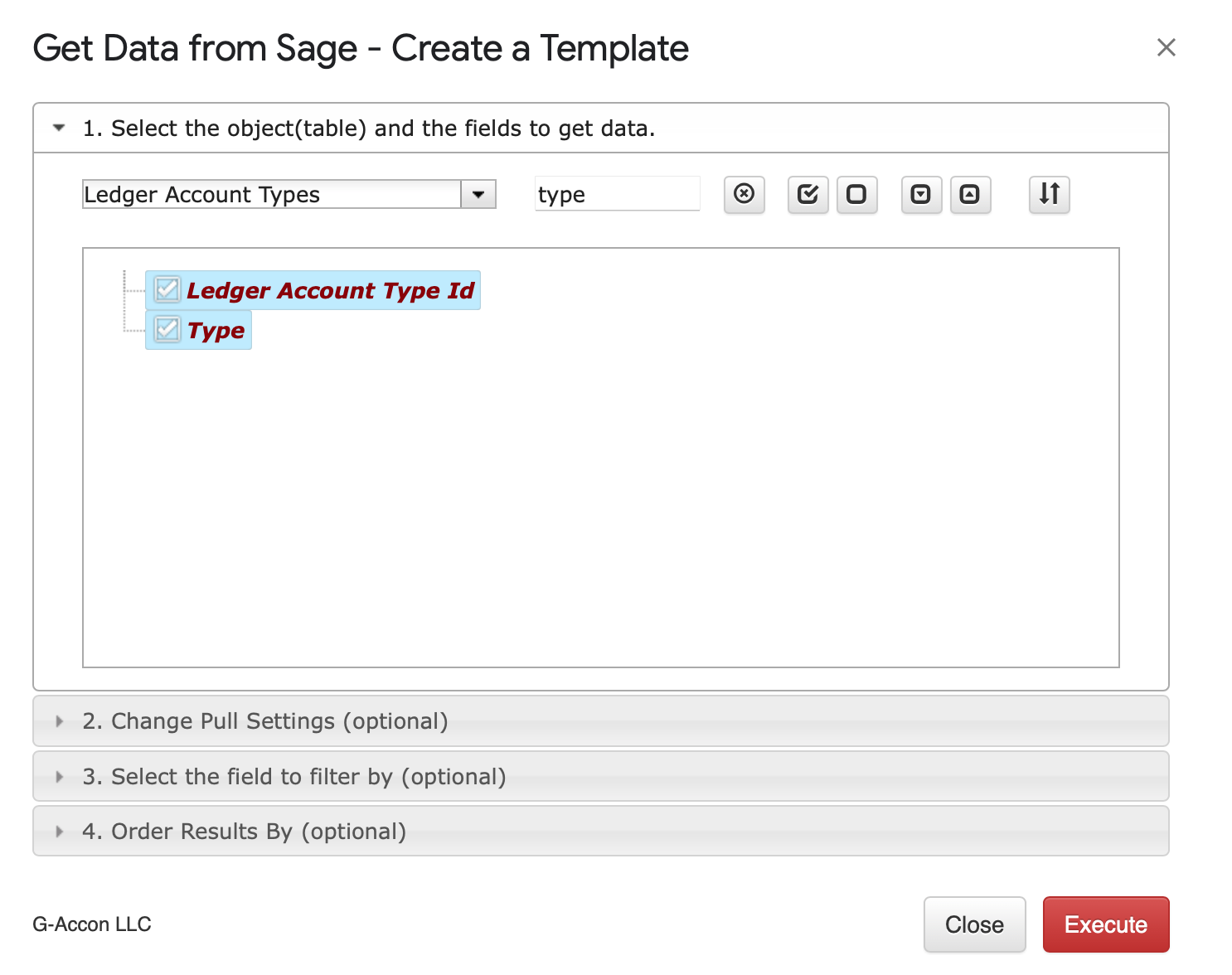Click the collapse all nodes icon

970,195
